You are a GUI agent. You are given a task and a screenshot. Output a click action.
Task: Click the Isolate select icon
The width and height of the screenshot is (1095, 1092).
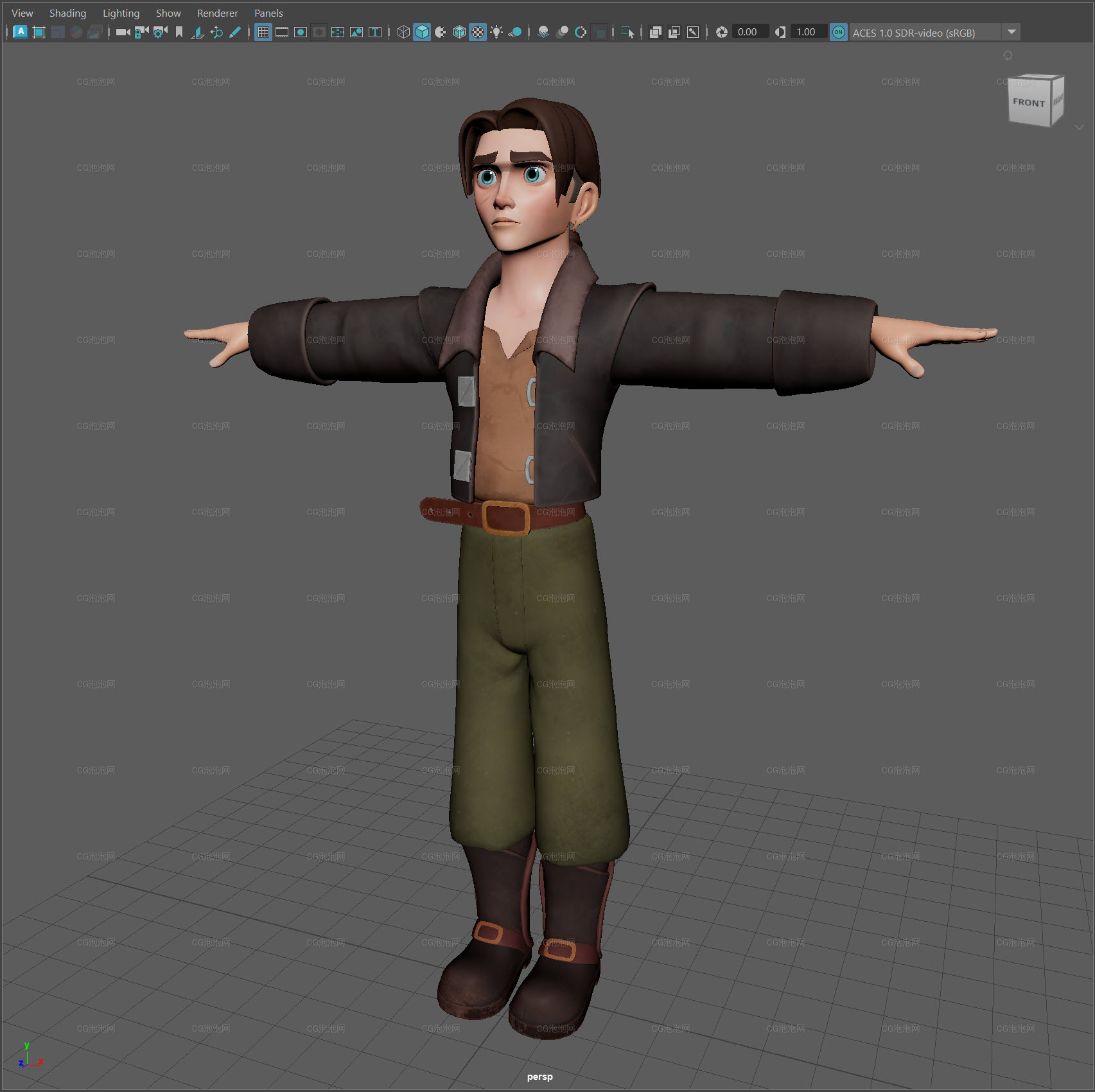(x=627, y=32)
